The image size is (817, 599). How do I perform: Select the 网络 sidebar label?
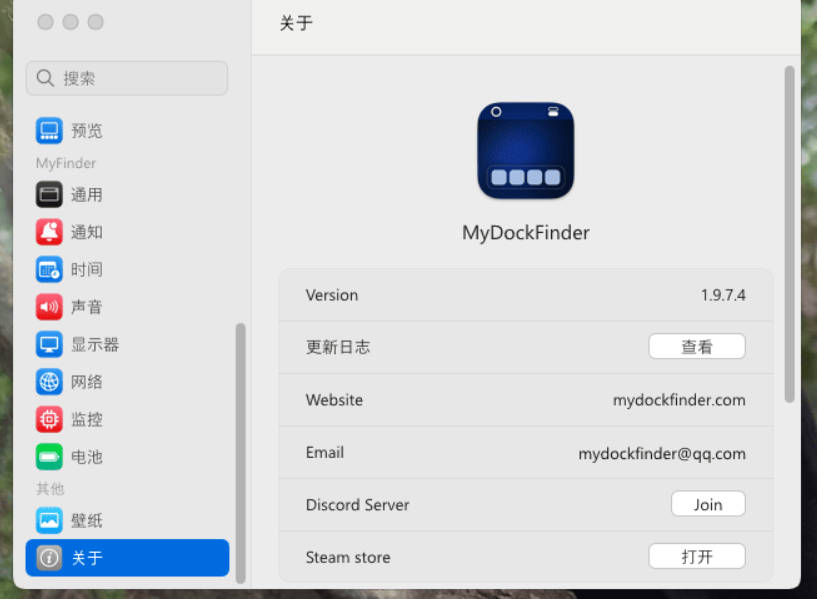coord(86,382)
